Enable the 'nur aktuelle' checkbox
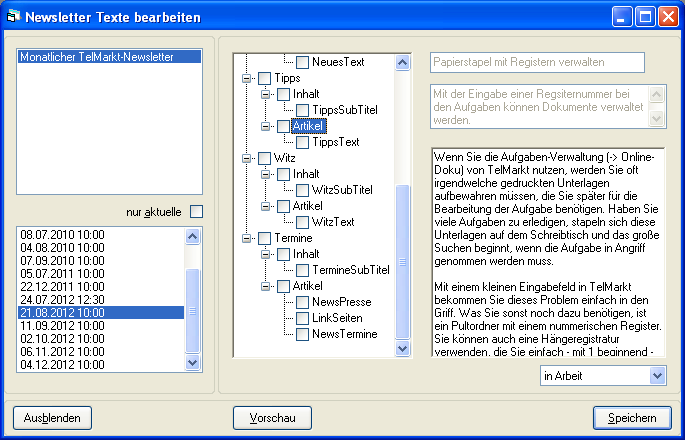Image resolution: width=685 pixels, height=440 pixels. tap(197, 211)
